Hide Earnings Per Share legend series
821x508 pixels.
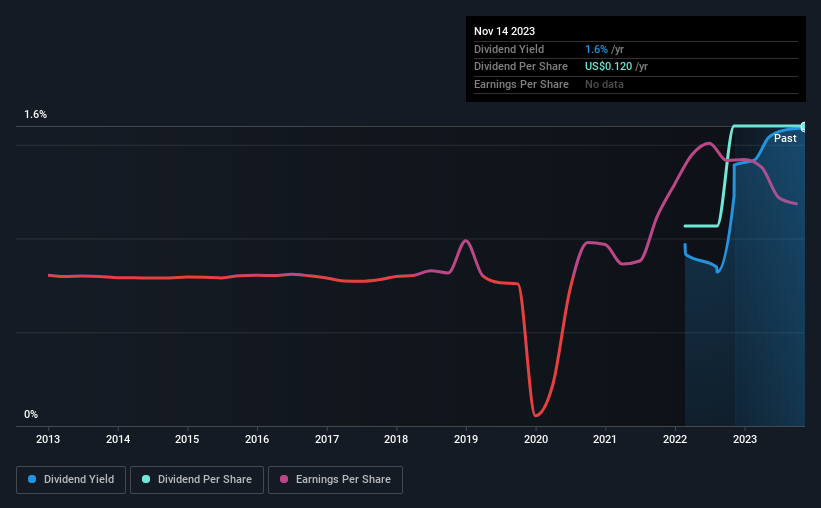pos(335,480)
